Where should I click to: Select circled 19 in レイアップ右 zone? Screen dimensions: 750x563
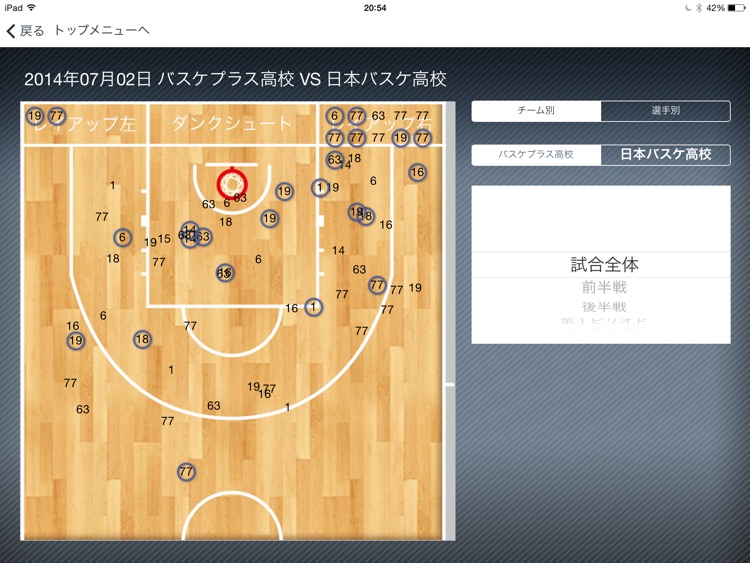point(400,138)
